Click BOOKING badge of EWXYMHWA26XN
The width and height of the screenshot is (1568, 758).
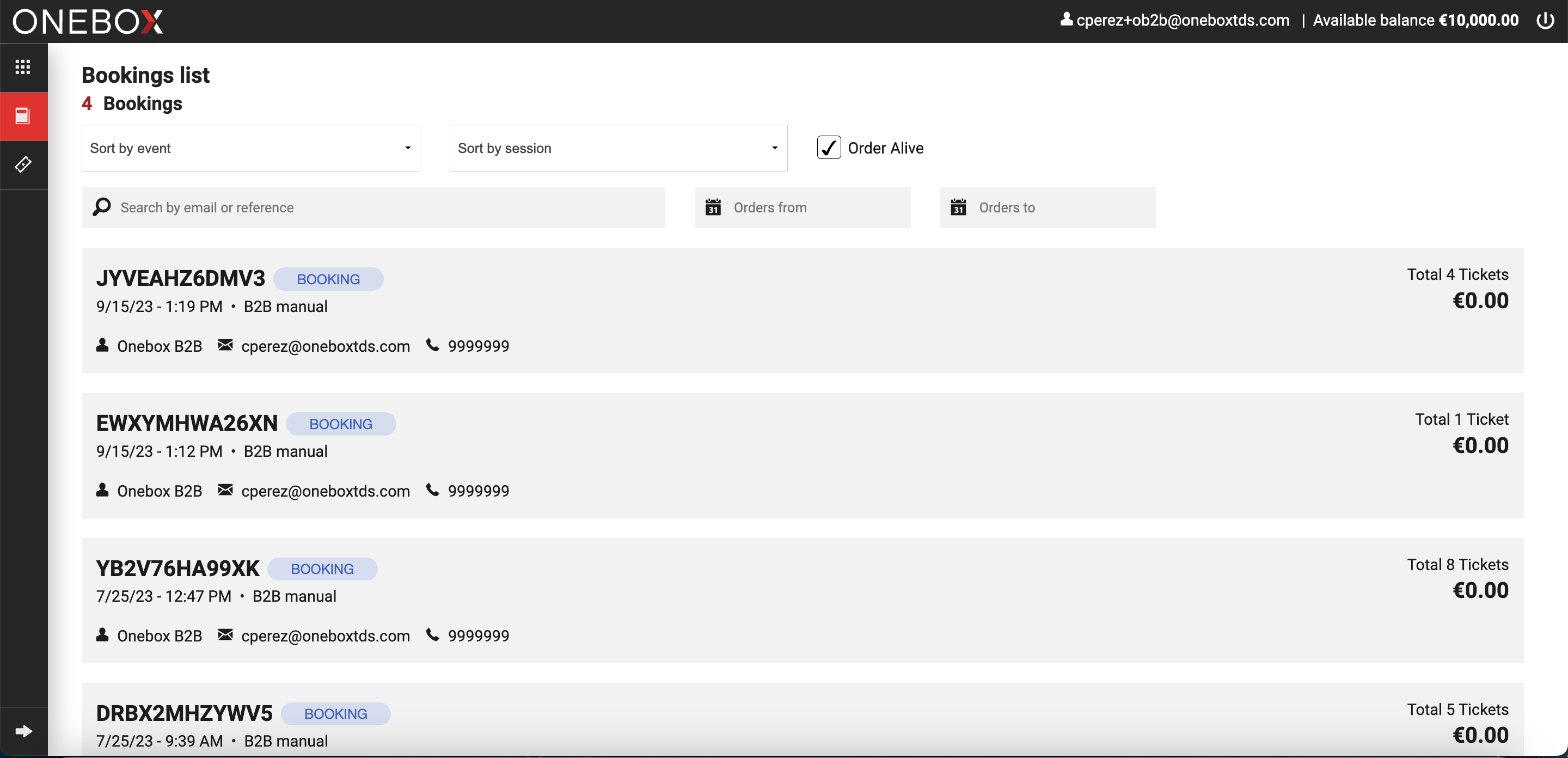pos(341,424)
